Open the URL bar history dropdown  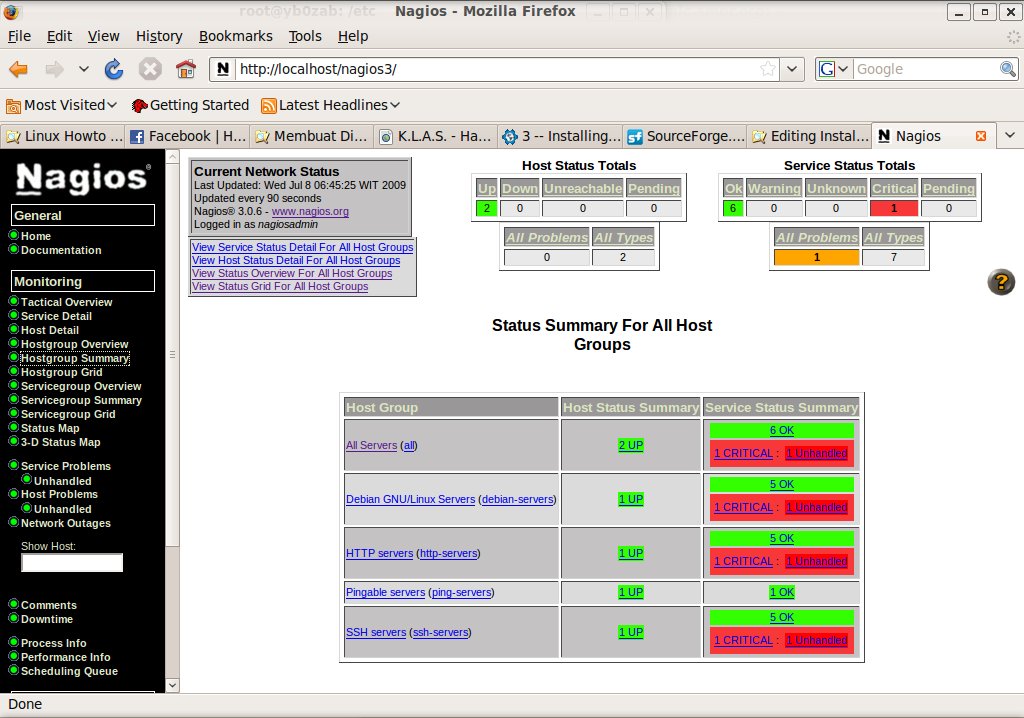tap(792, 69)
